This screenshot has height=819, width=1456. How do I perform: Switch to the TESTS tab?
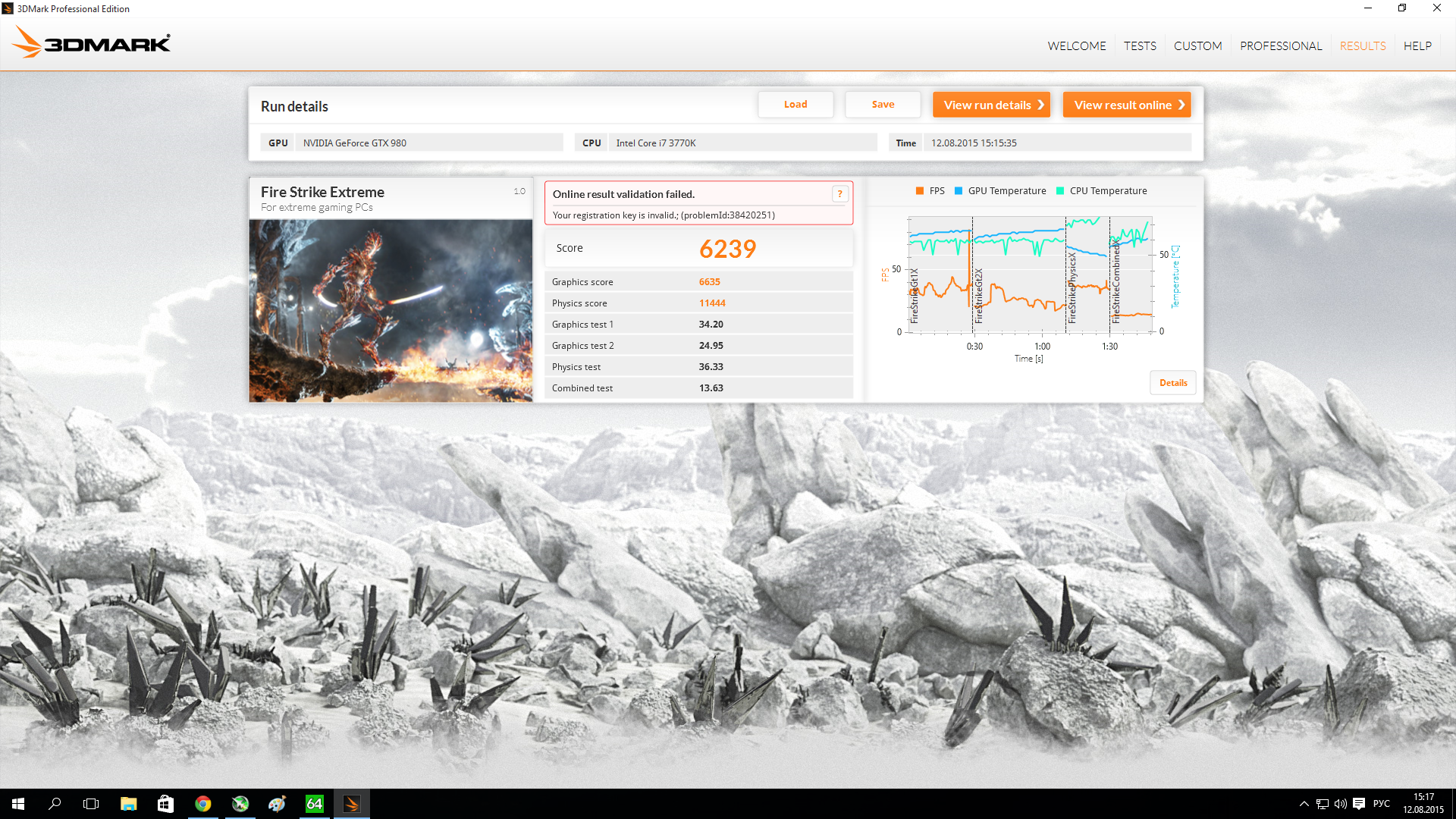1140,46
